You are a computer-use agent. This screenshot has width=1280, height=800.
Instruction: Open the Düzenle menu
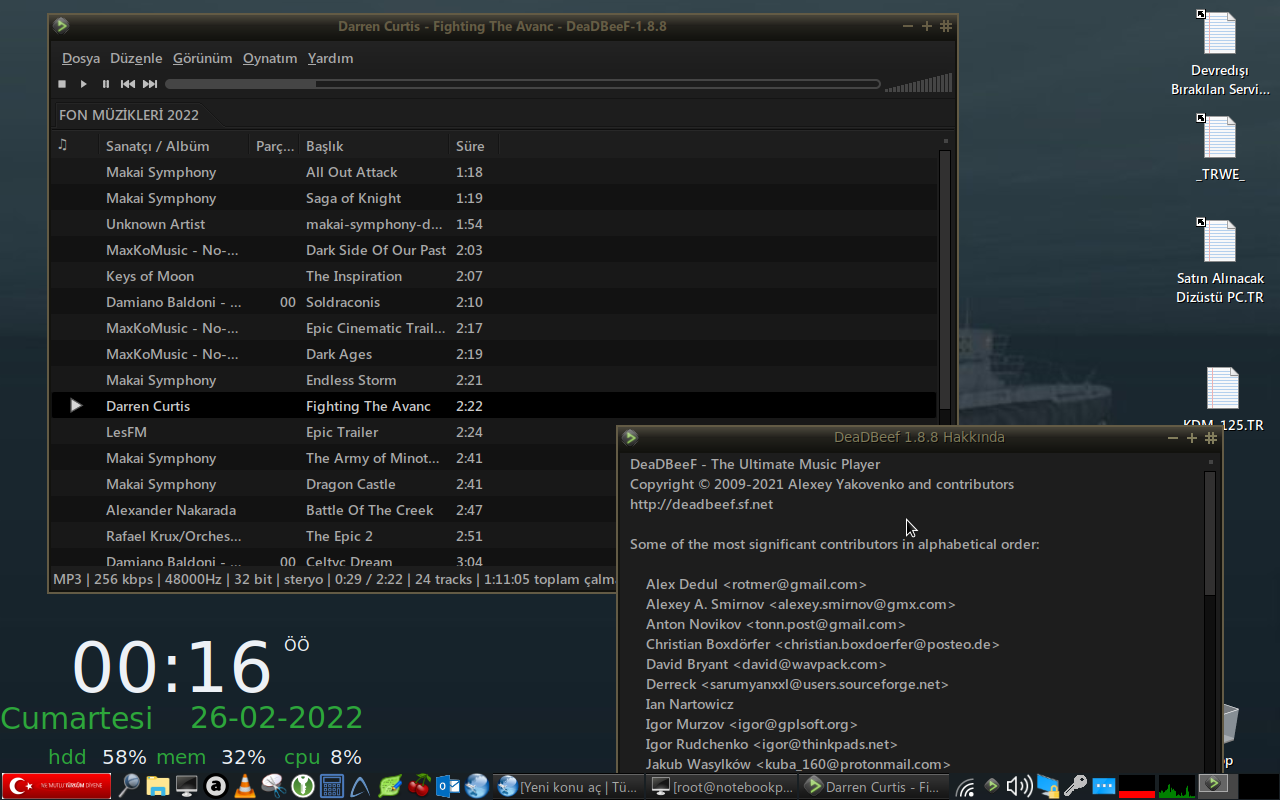tap(136, 58)
